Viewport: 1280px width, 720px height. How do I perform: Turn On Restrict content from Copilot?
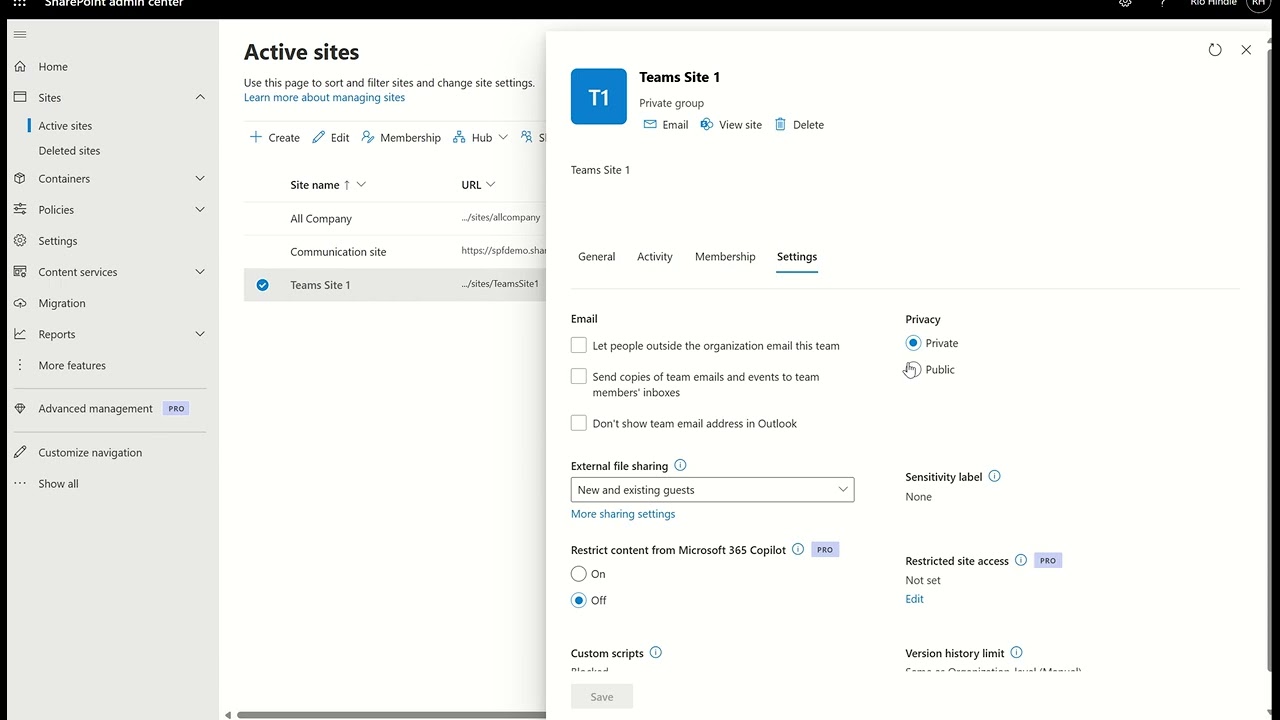pyautogui.click(x=579, y=574)
